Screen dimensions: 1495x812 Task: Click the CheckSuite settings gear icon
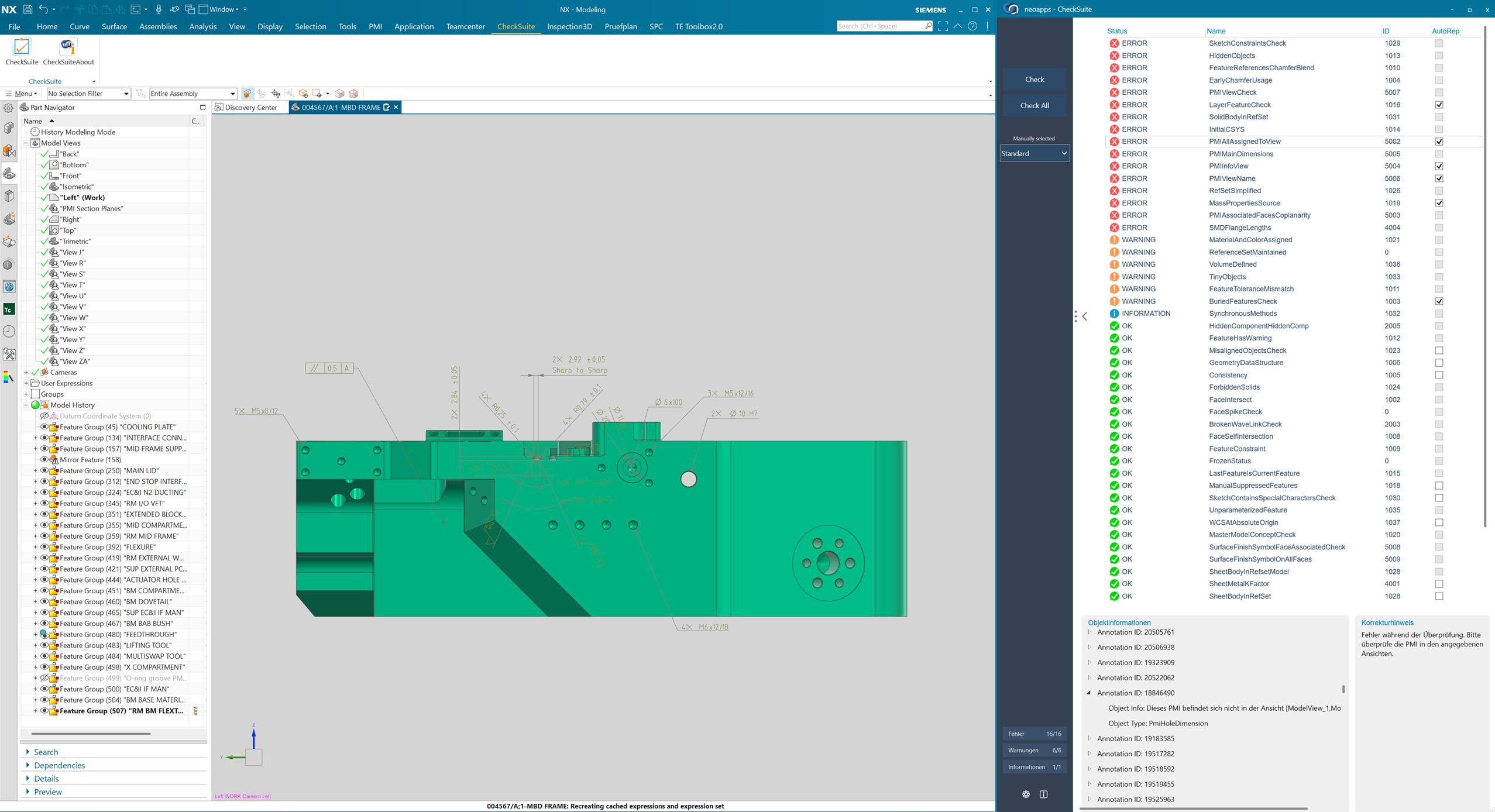pos(1026,794)
